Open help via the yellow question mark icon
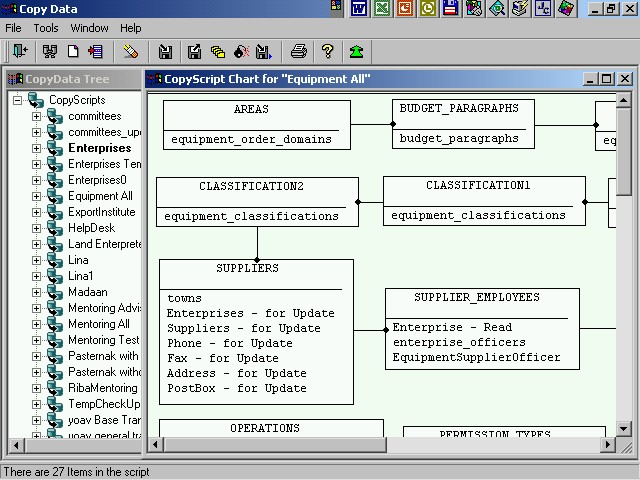 coord(327,51)
